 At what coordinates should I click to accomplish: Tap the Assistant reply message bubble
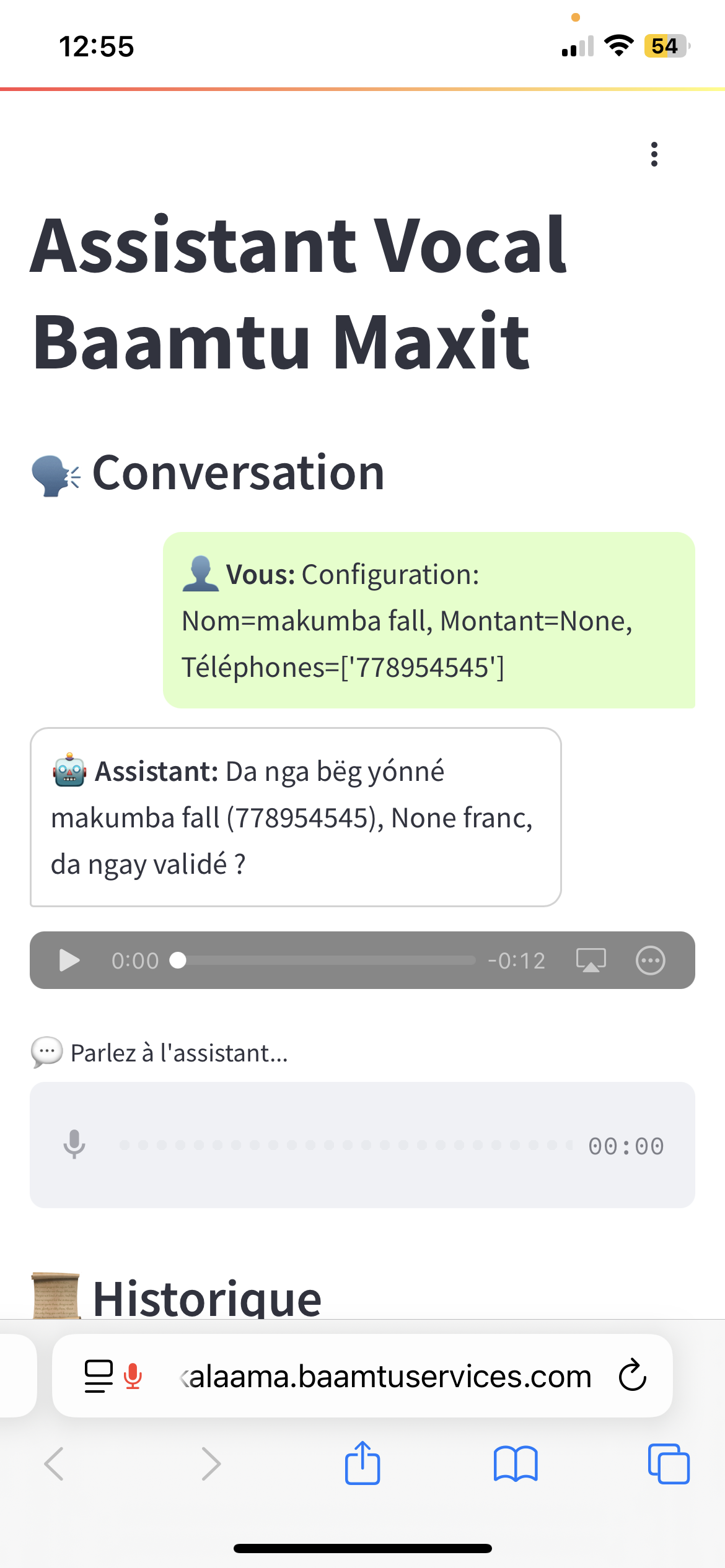pos(296,817)
